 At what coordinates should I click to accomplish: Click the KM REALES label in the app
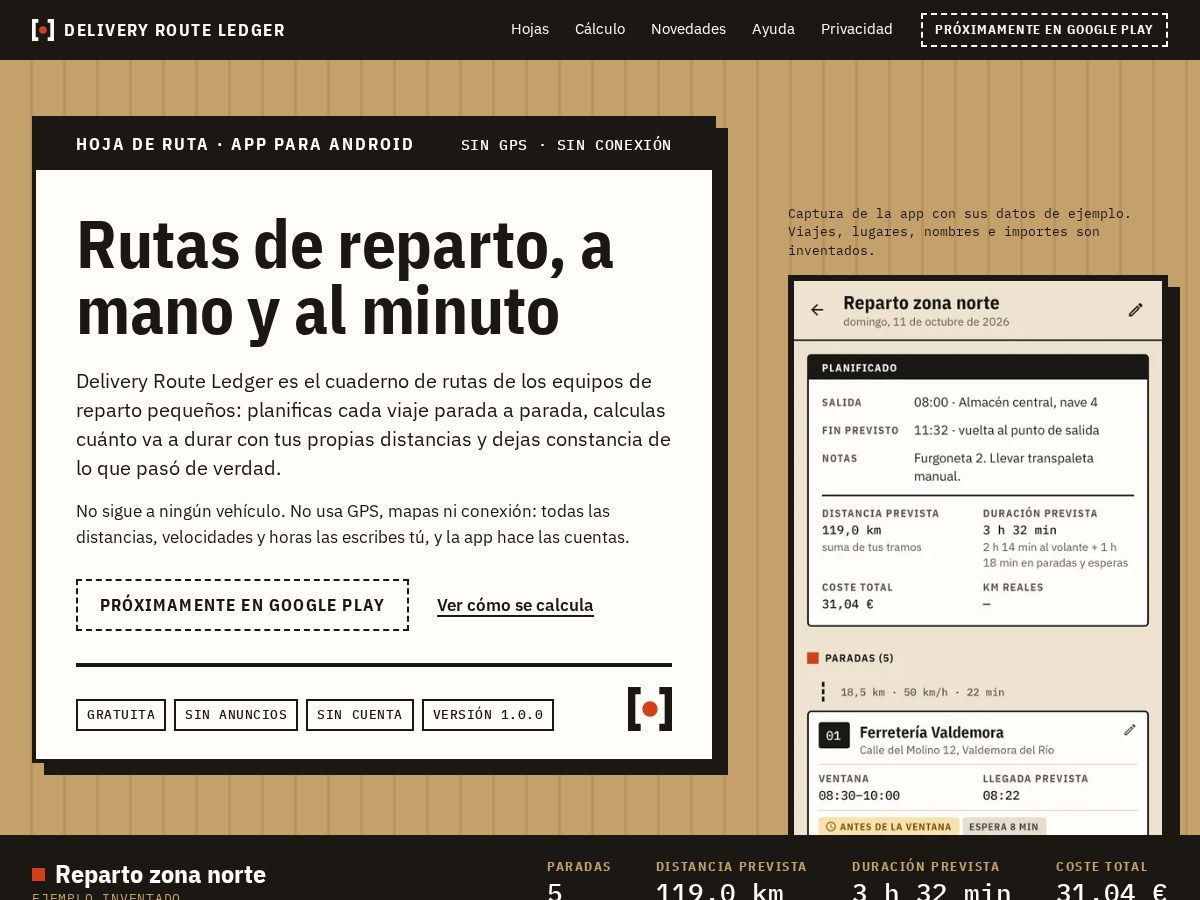tap(1013, 587)
